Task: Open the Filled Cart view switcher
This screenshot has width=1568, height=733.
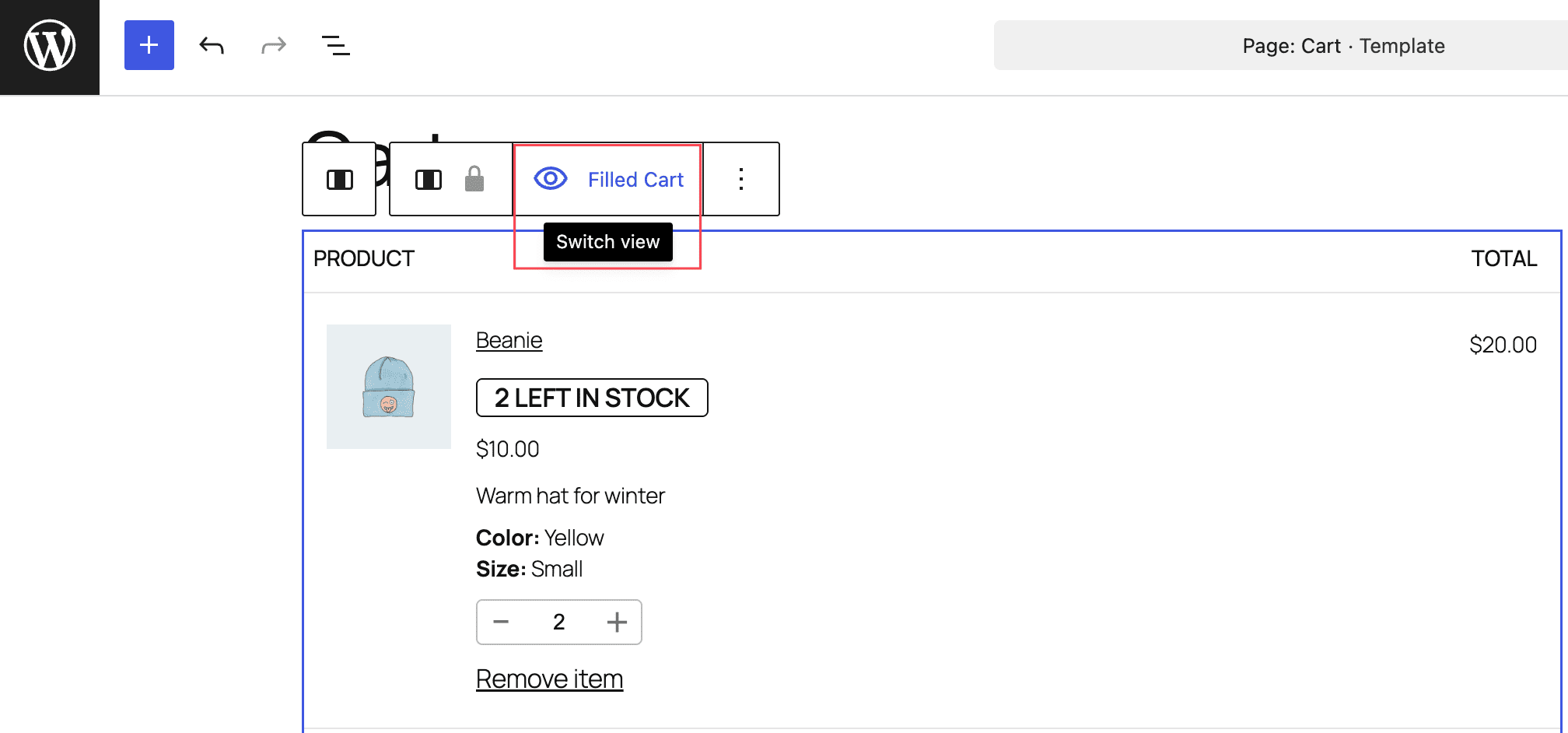Action: tap(635, 180)
